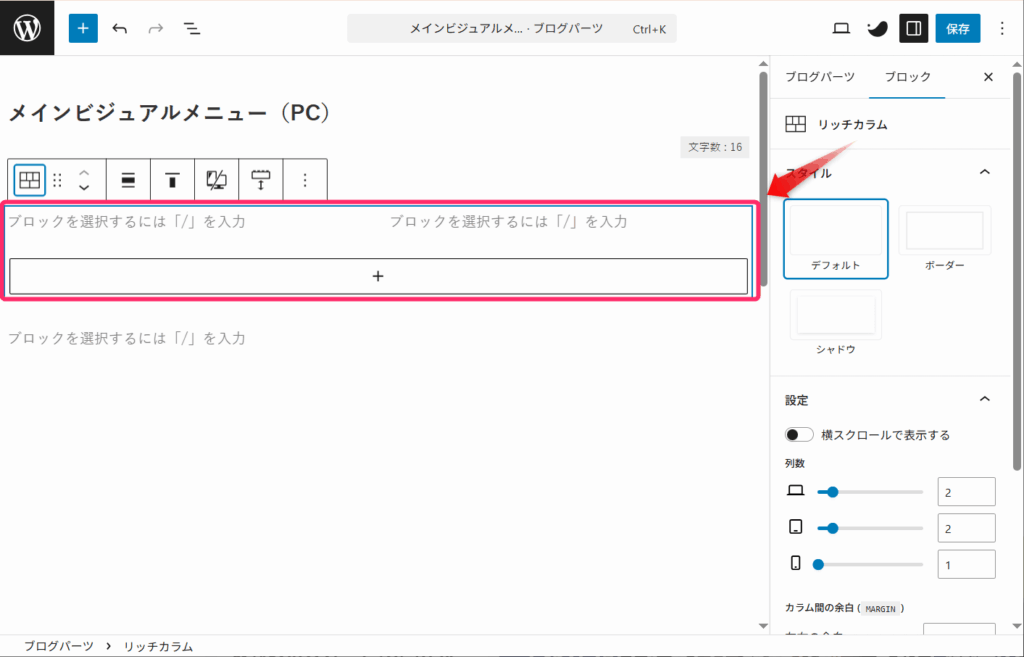
Task: Click the mobile icon beside column count
Action: pyautogui.click(x=795, y=563)
